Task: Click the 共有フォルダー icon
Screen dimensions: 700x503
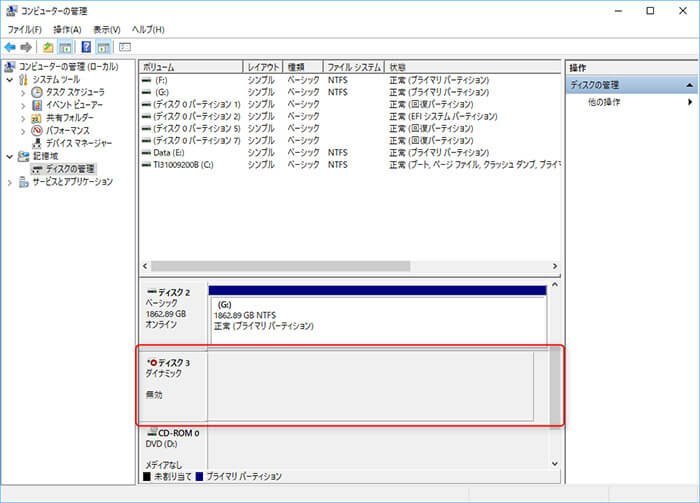Action: point(37,118)
